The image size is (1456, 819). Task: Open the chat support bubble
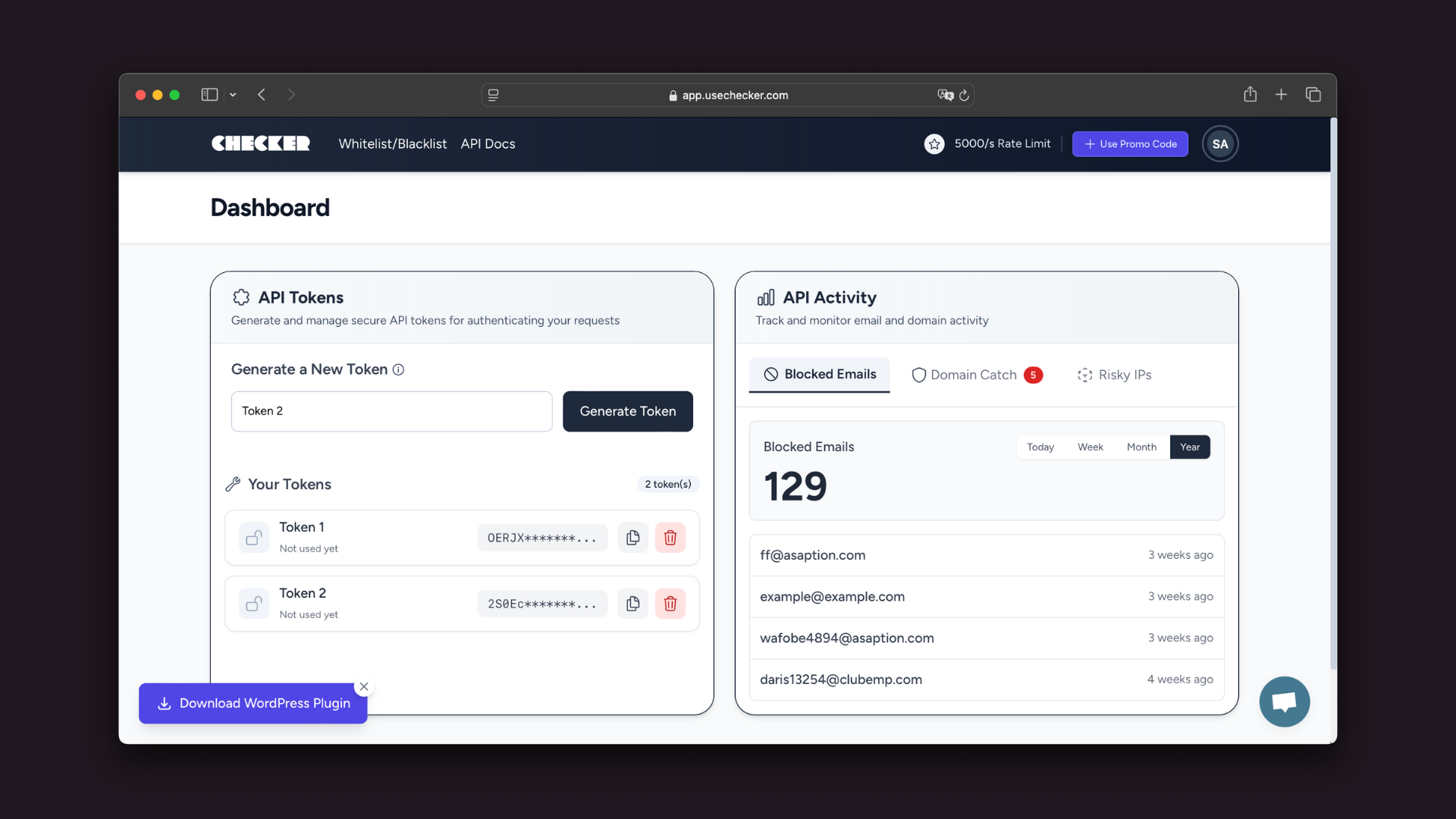(1284, 701)
